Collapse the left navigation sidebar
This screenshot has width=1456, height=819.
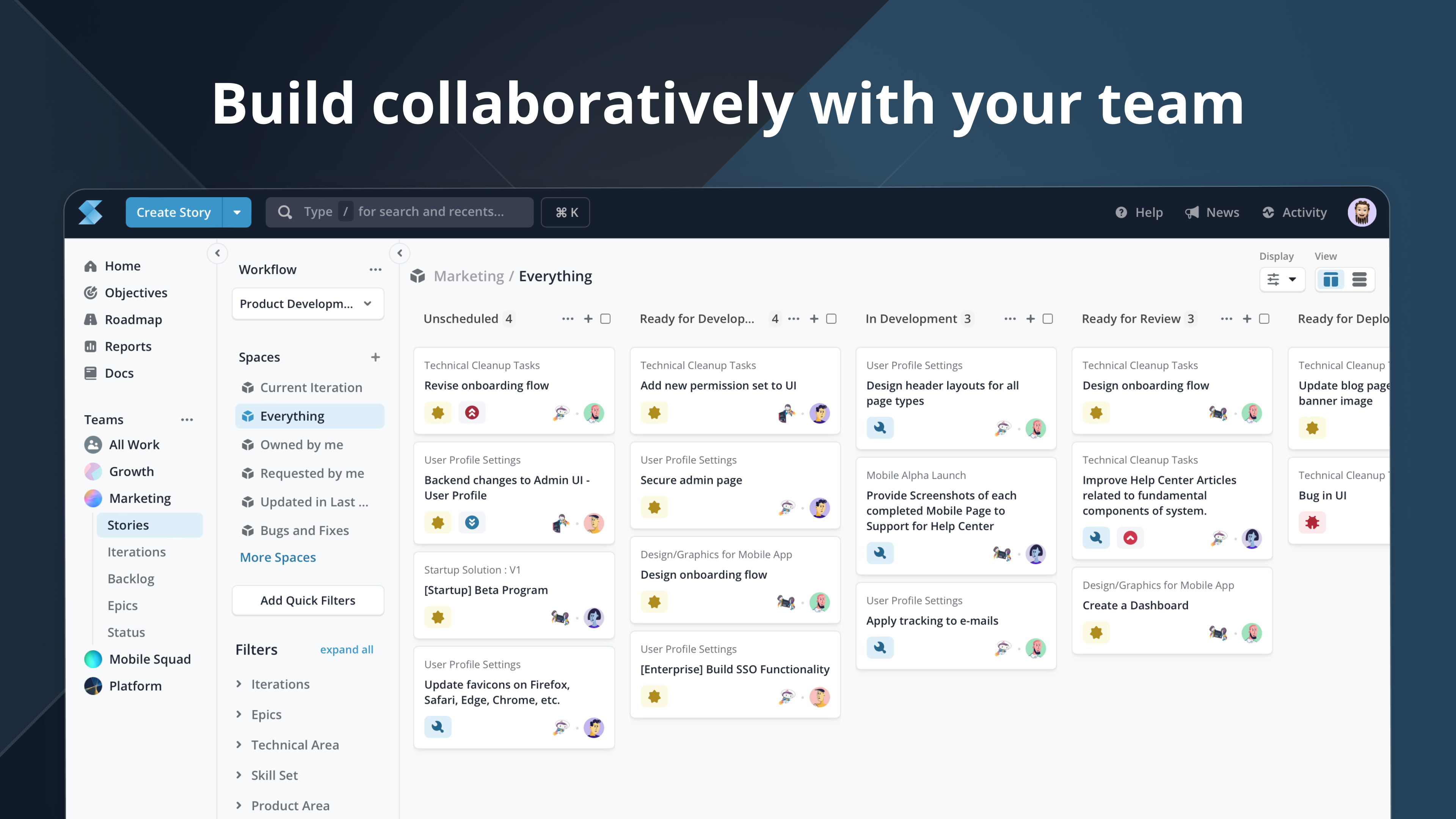click(x=218, y=253)
